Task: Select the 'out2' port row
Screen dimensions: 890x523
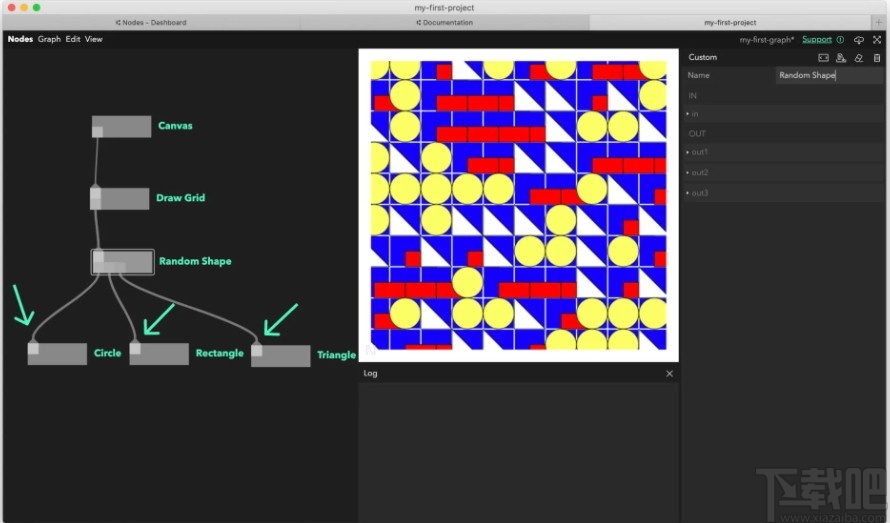Action: [783, 173]
